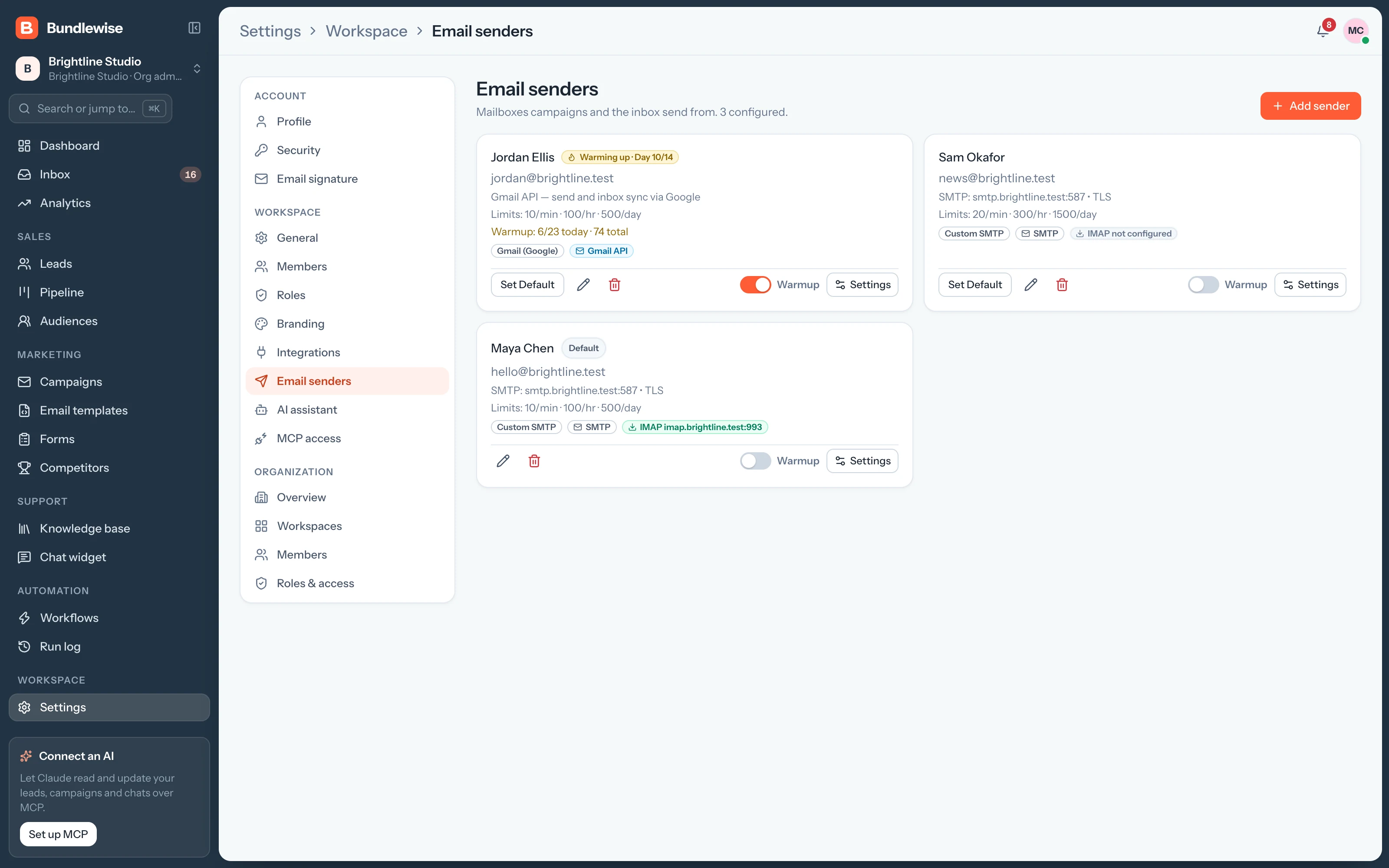Image resolution: width=1389 pixels, height=868 pixels.
Task: Expand the Brightline Studio workspace switcher
Action: [x=109, y=69]
